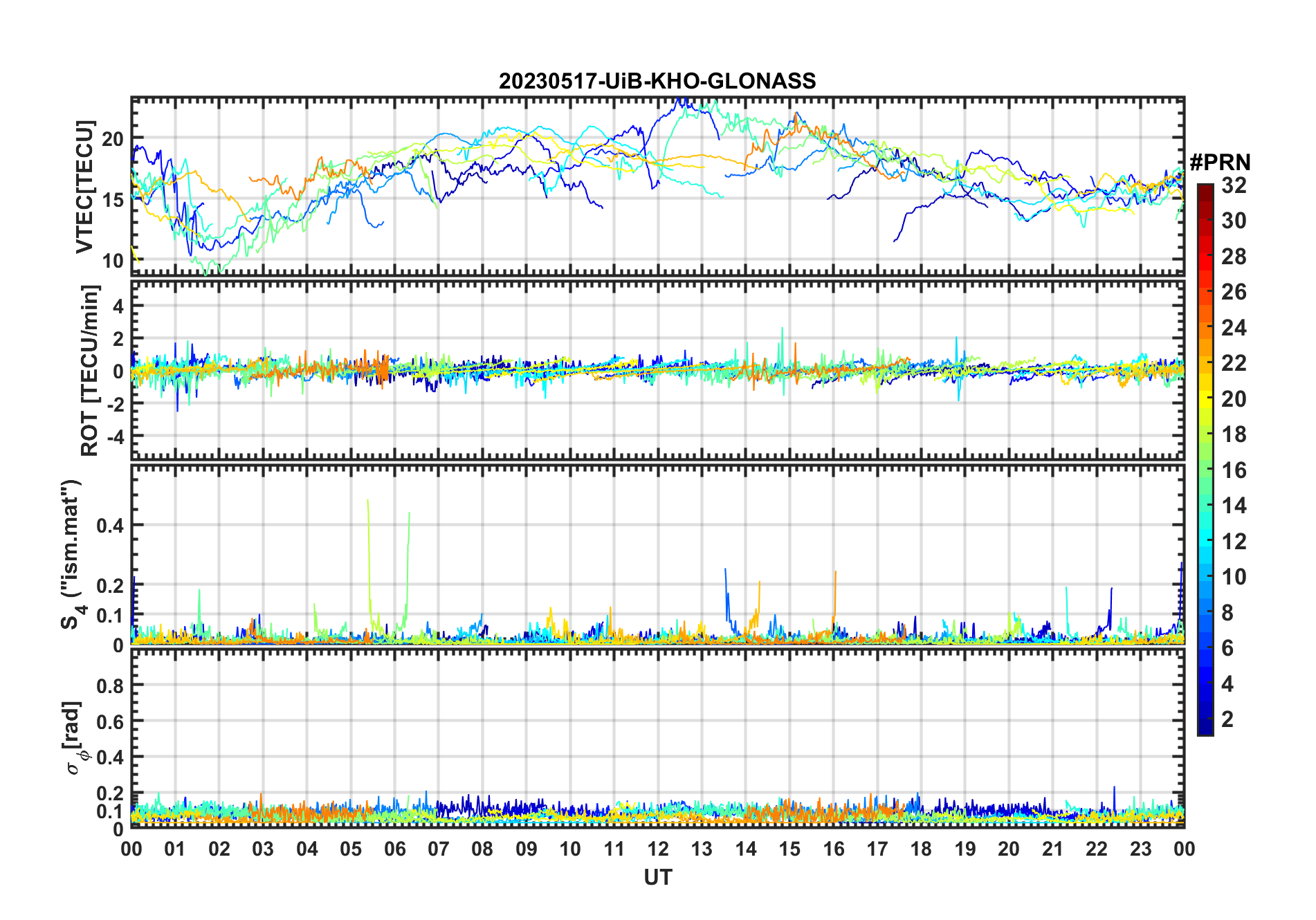The height and width of the screenshot is (920, 1316).
Task: Click PRN colorbar tick label "6"
Action: click(1227, 648)
